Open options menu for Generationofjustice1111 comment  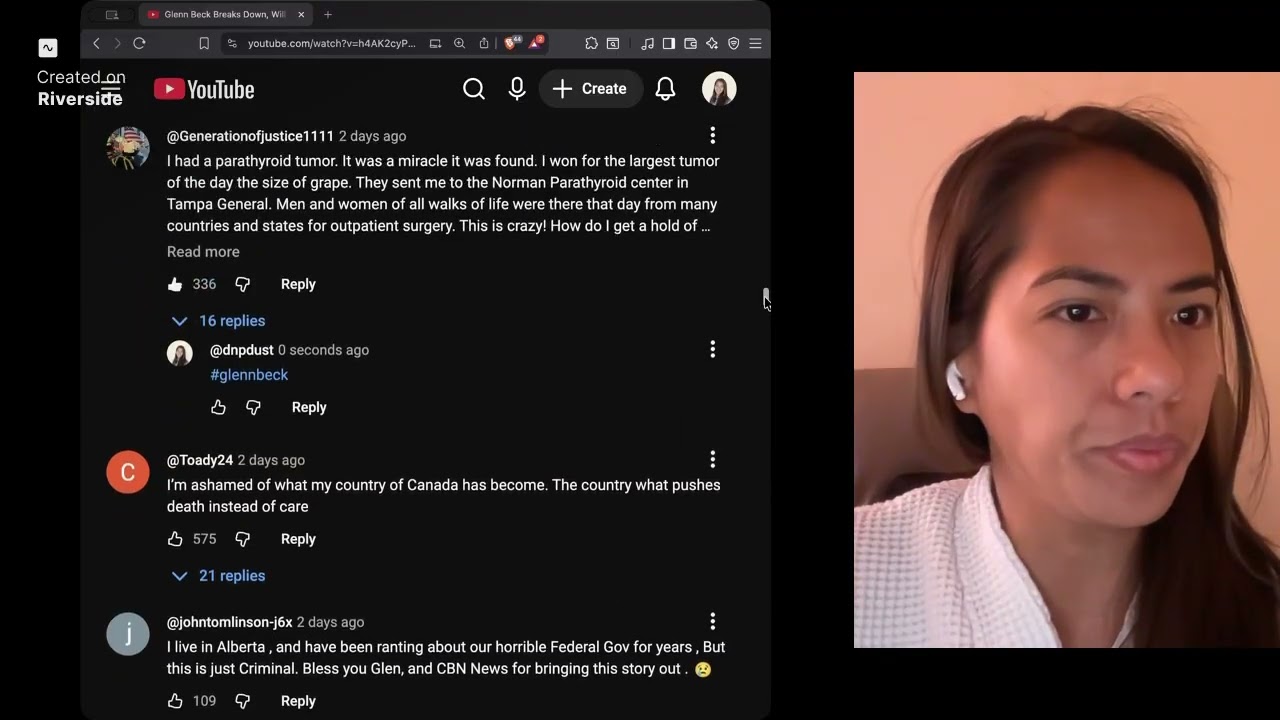(713, 135)
